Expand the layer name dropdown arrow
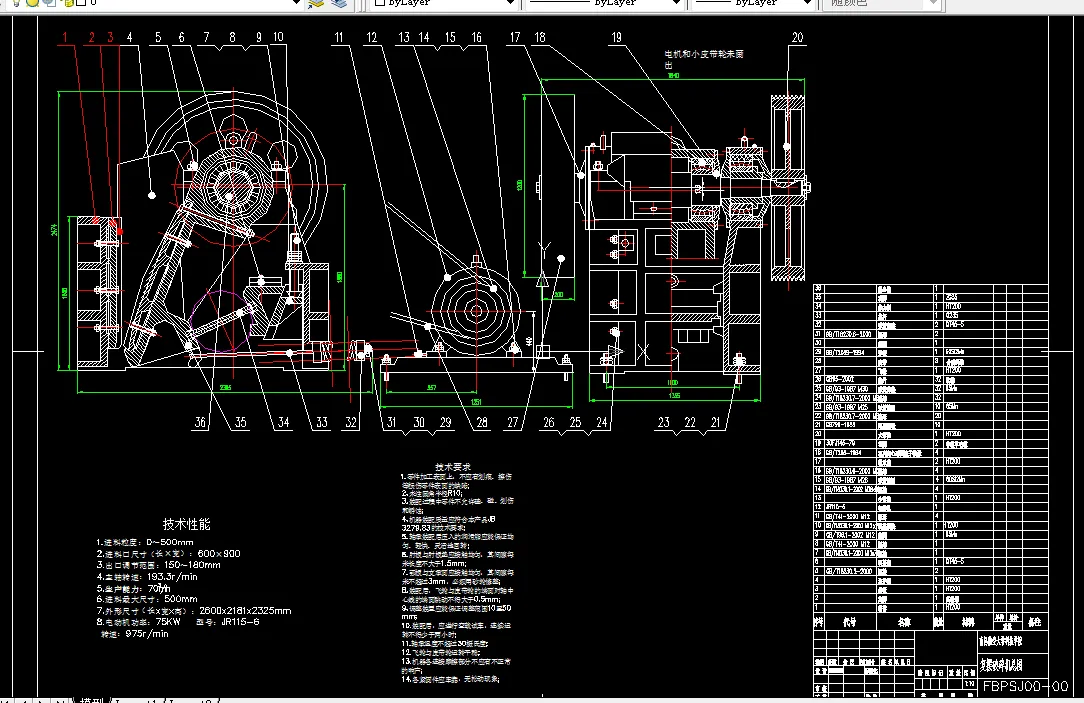The height and width of the screenshot is (703, 1084). pyautogui.click(x=297, y=3)
